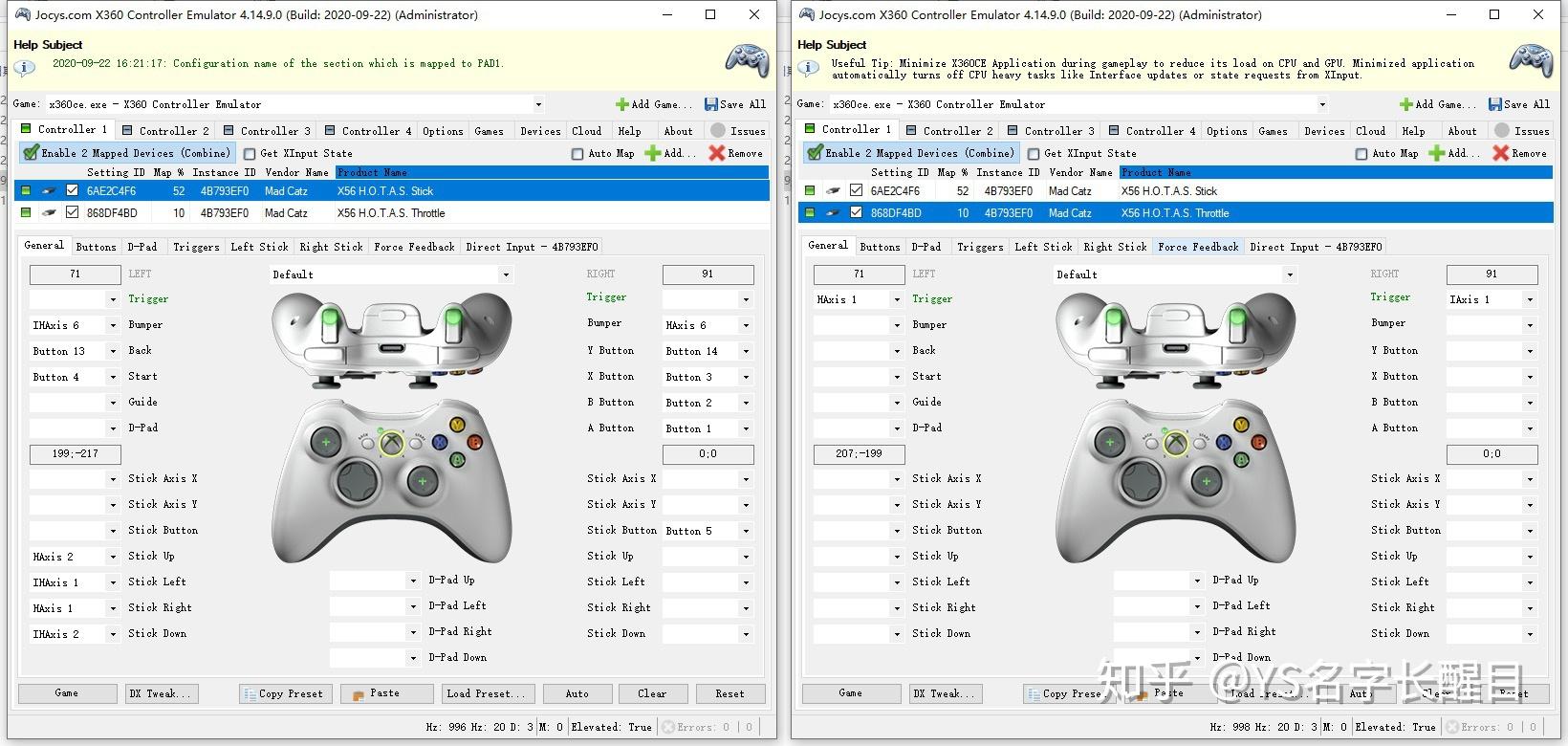Click green Add... plus icon in right window
This screenshot has width=1568, height=746.
click(x=1437, y=153)
